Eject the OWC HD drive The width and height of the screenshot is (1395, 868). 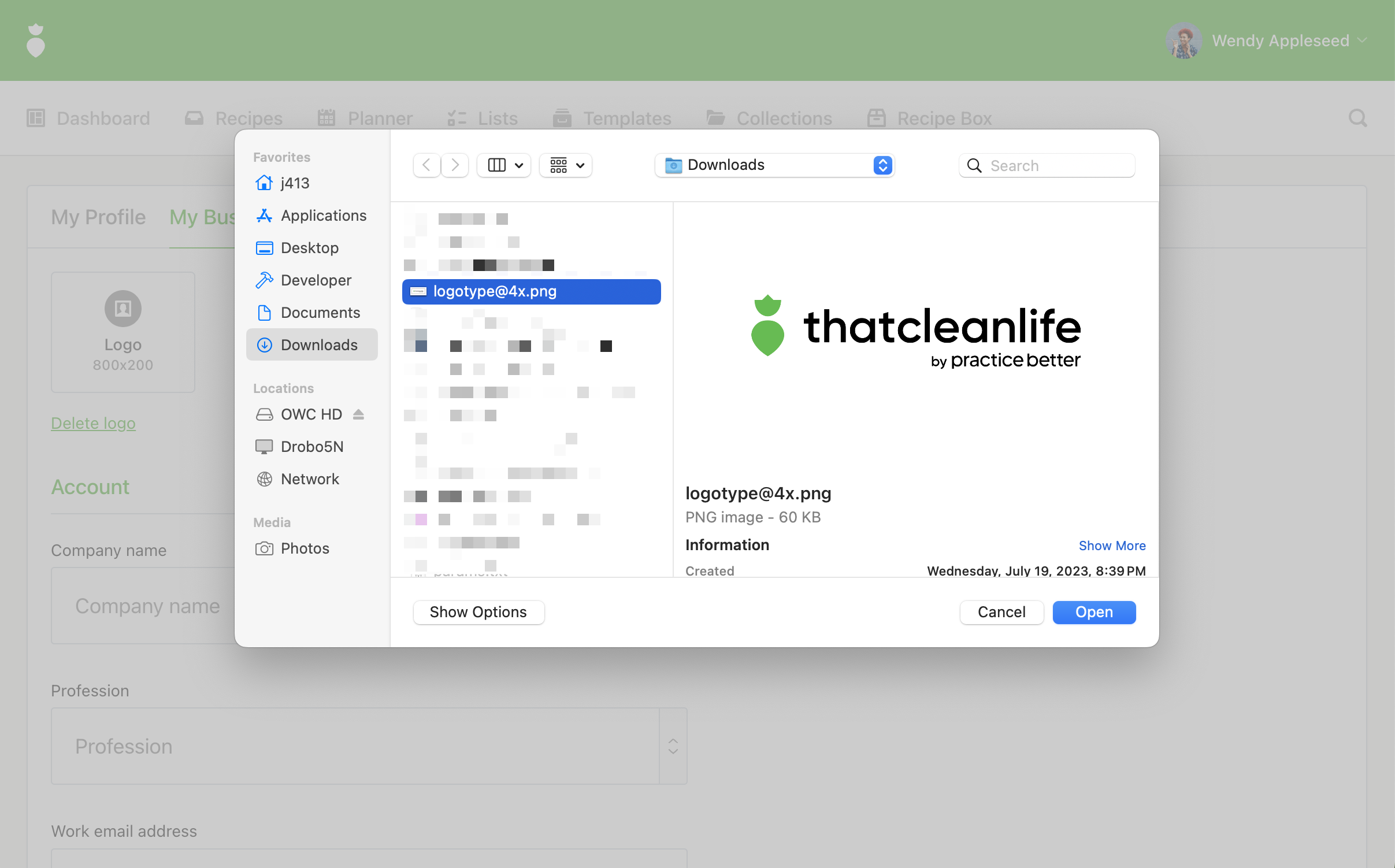358,414
